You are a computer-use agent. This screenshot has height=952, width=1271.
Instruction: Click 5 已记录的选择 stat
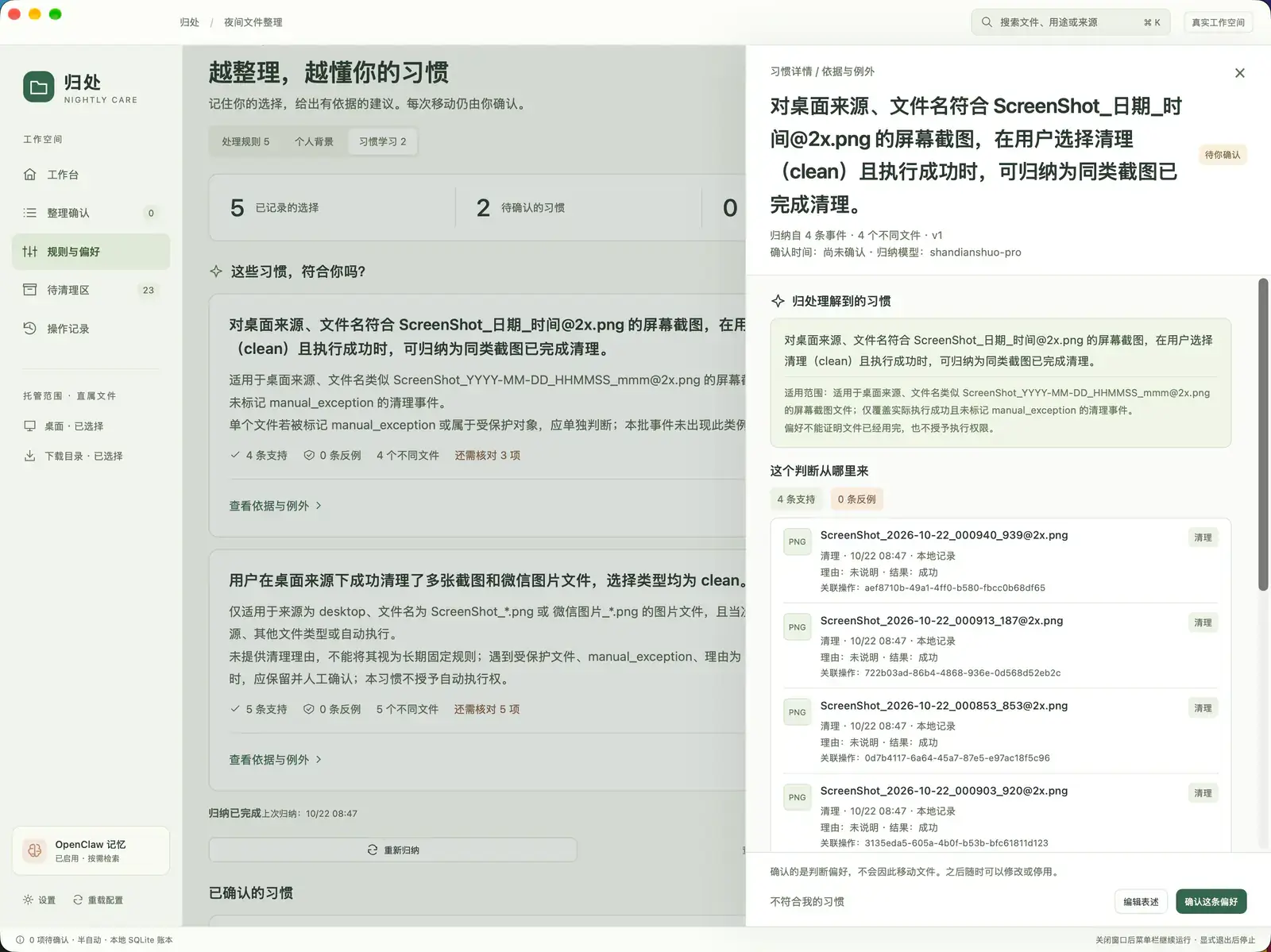click(274, 207)
